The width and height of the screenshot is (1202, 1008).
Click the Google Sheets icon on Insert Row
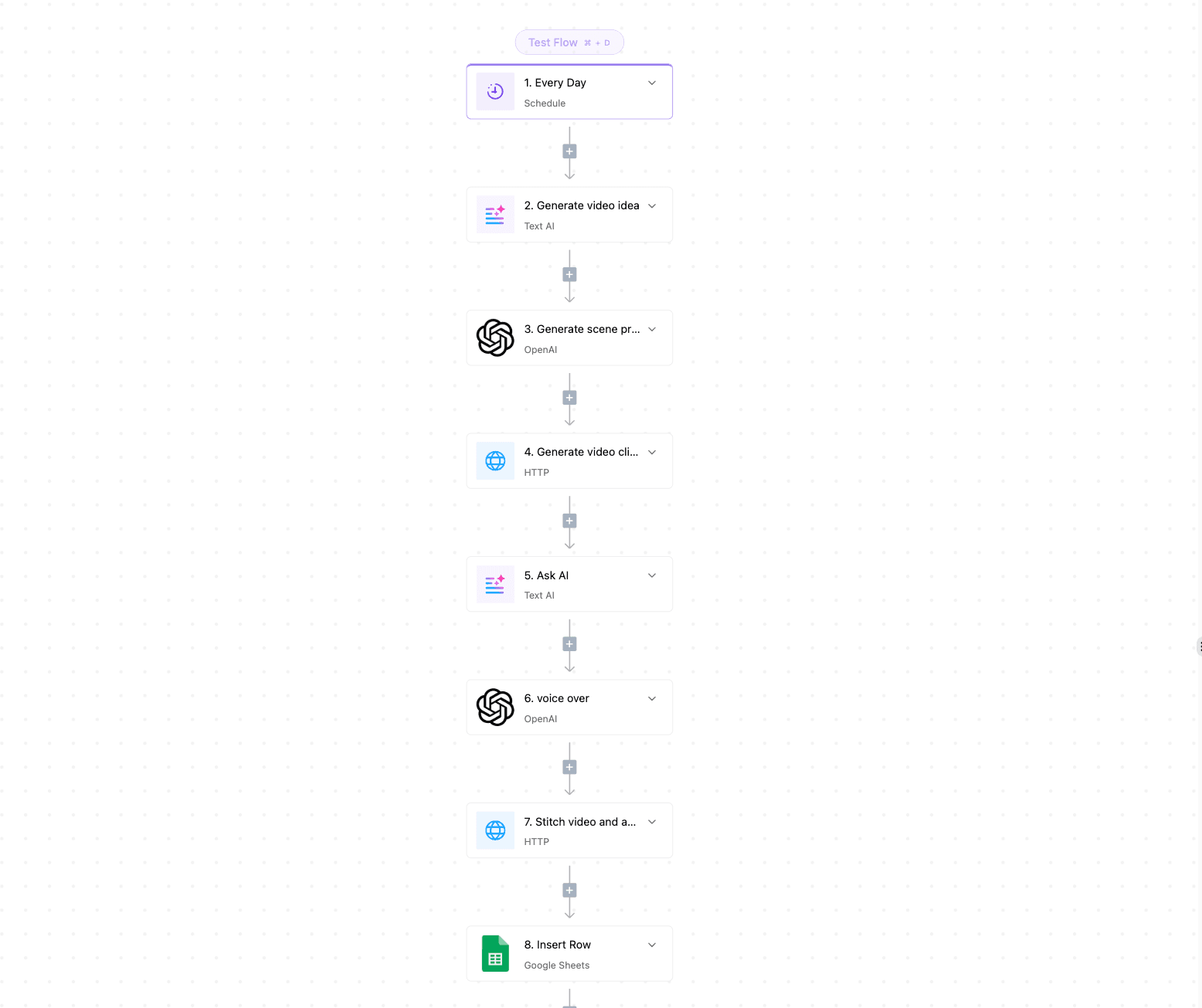point(495,953)
